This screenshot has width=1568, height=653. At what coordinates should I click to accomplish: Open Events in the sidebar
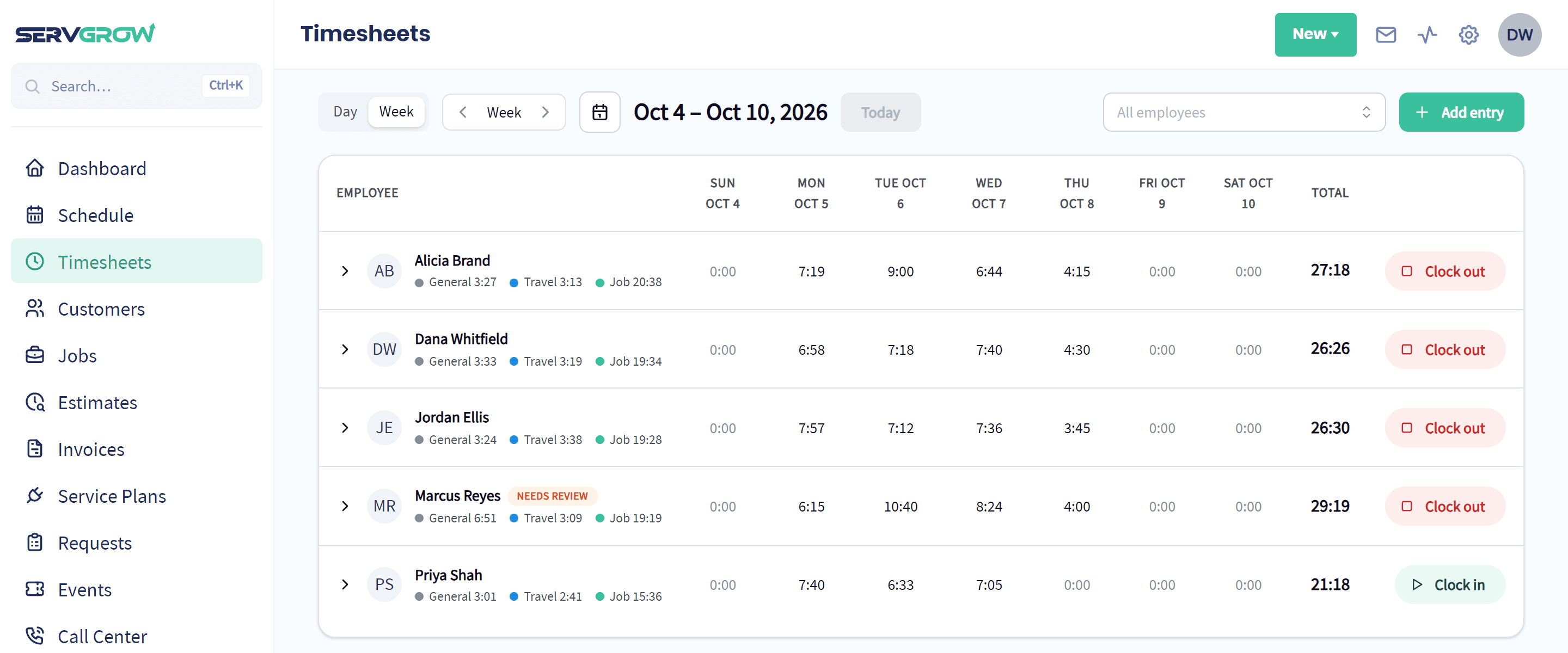136,590
